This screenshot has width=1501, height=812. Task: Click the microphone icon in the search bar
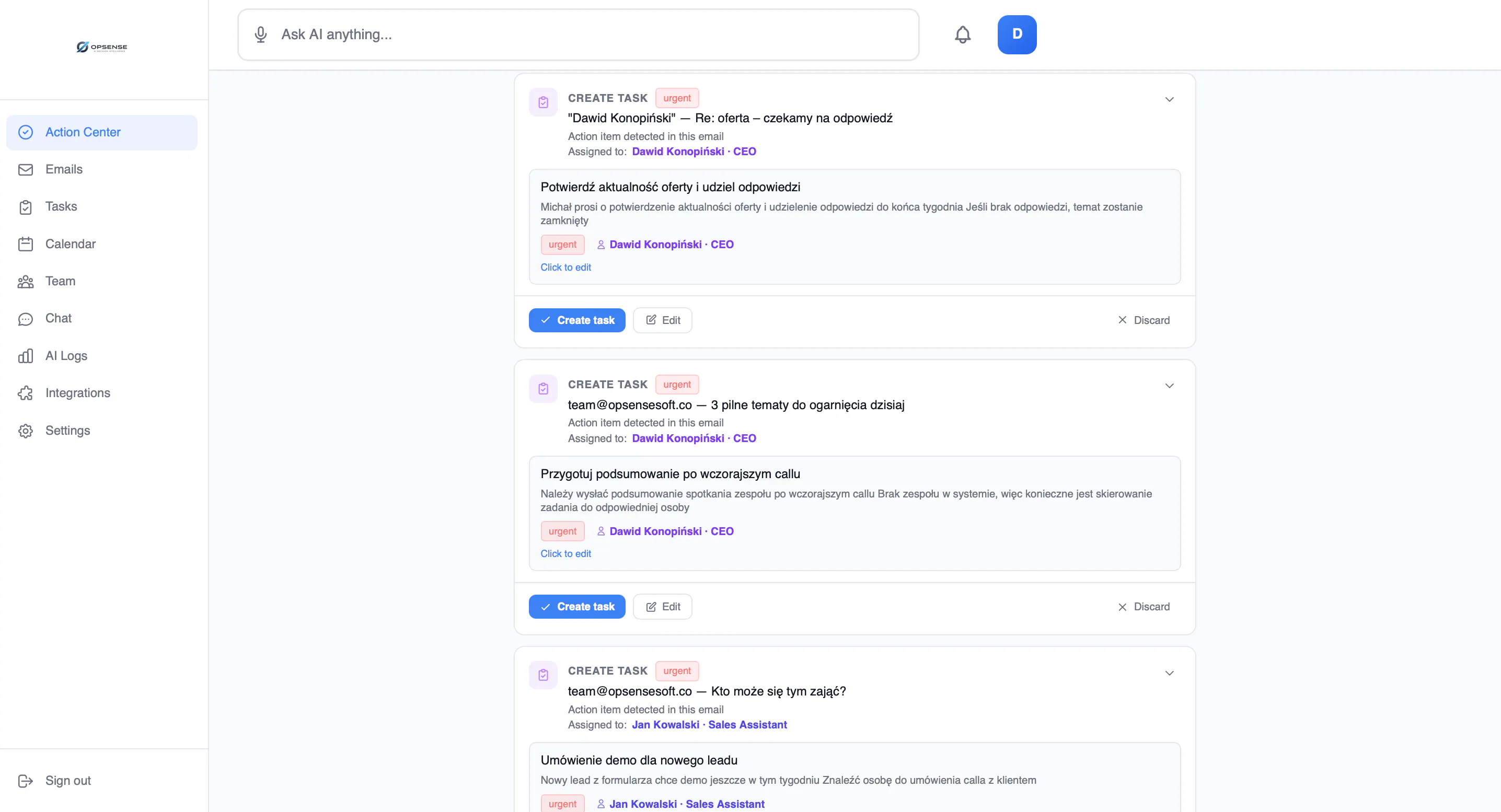[x=260, y=34]
